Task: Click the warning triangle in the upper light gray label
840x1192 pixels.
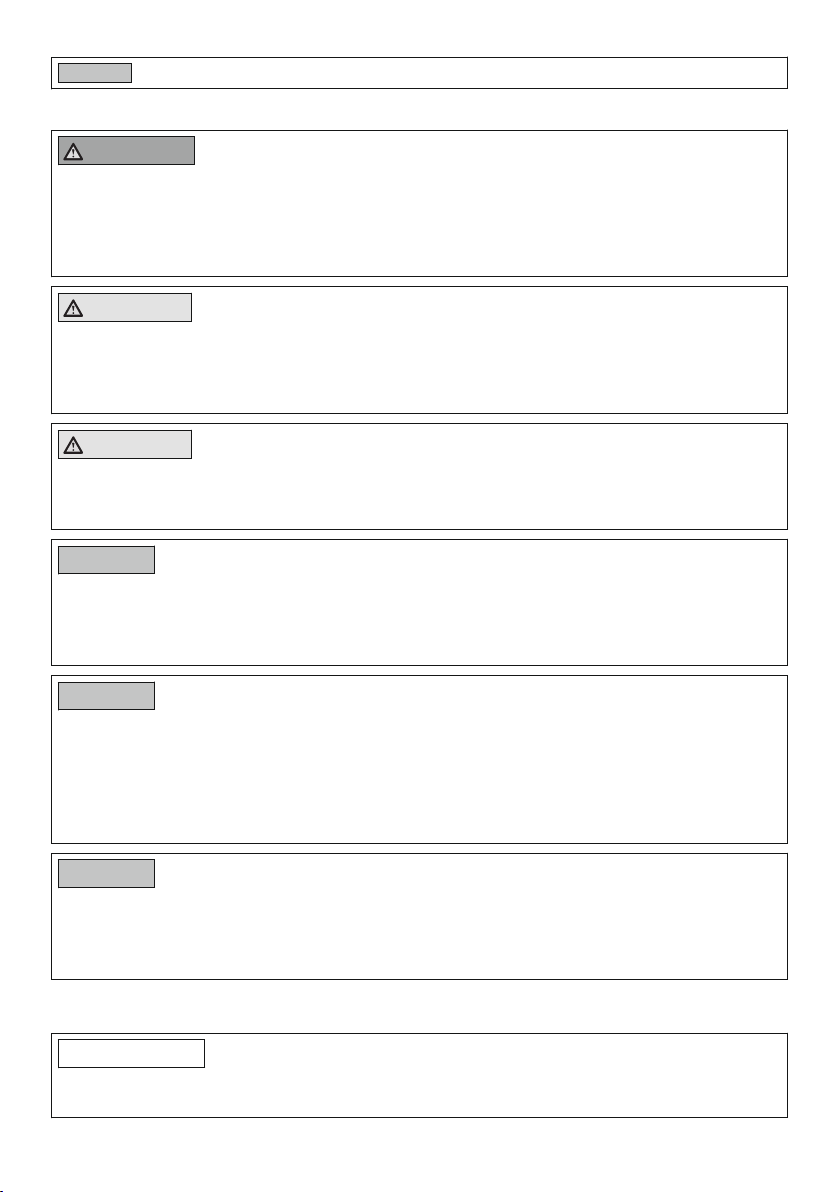Action: [73, 308]
